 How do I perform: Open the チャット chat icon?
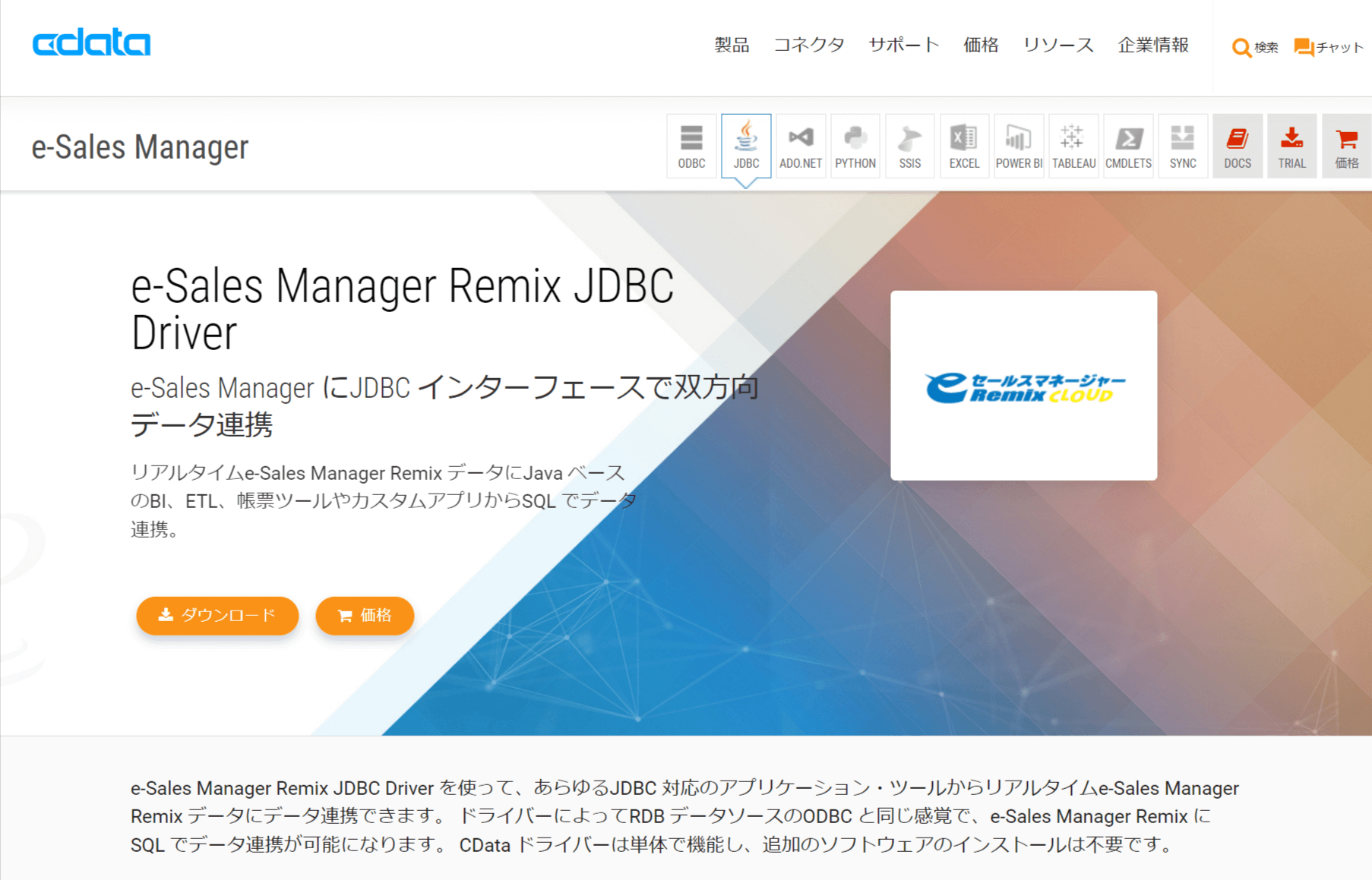pos(1329,48)
